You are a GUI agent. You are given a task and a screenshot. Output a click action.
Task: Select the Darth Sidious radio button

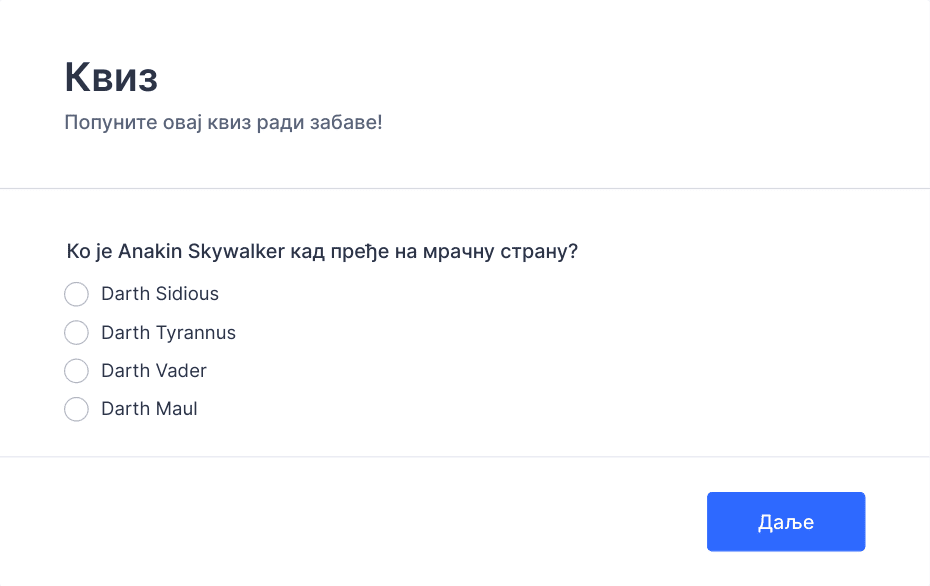tap(77, 294)
